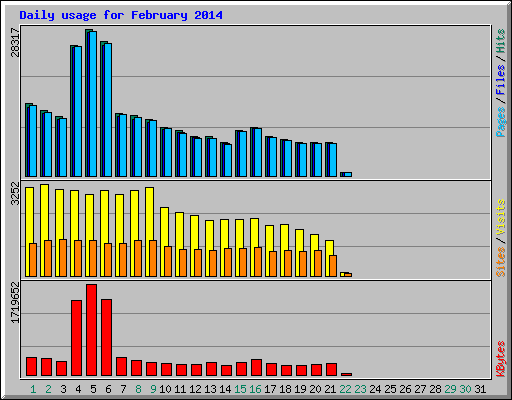The height and width of the screenshot is (400, 512).
Task: Click day 10 on the x-axis
Action: 165,389
